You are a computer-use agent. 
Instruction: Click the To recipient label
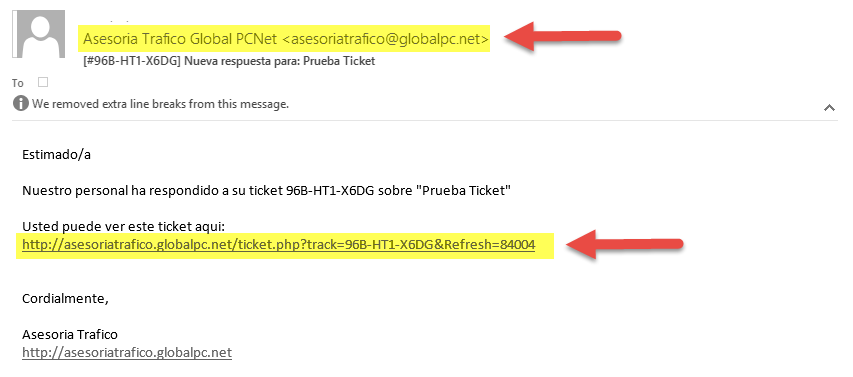point(17,83)
